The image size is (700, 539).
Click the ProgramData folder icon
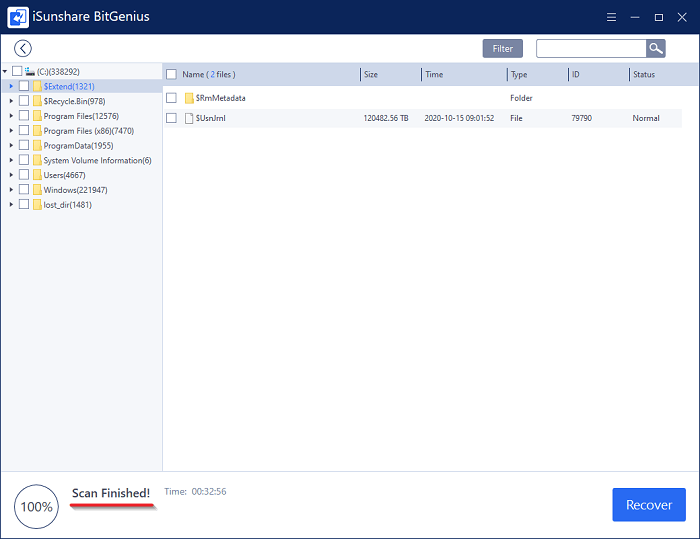[38, 145]
